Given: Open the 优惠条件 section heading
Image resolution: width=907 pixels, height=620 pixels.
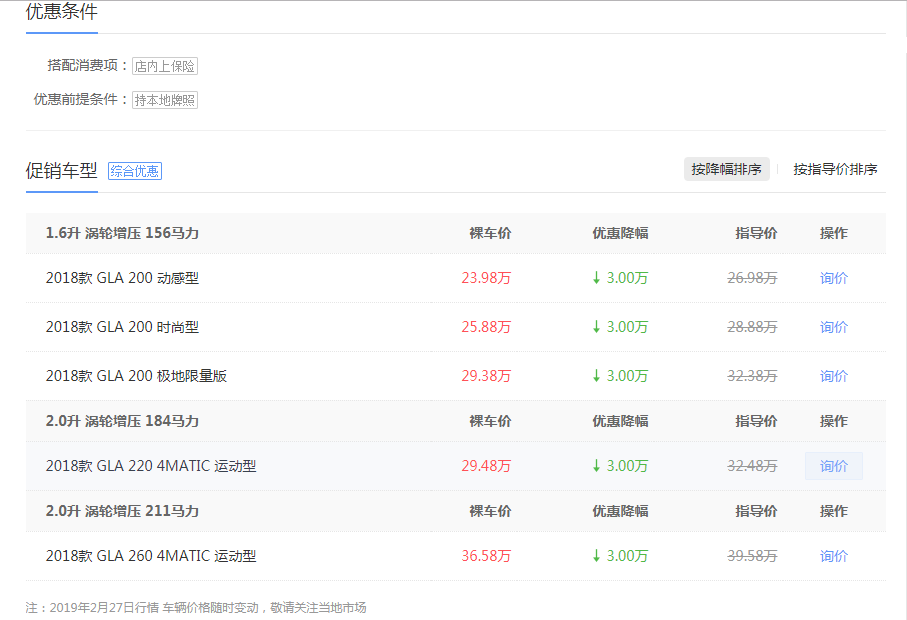Looking at the screenshot, I should pos(61,11).
